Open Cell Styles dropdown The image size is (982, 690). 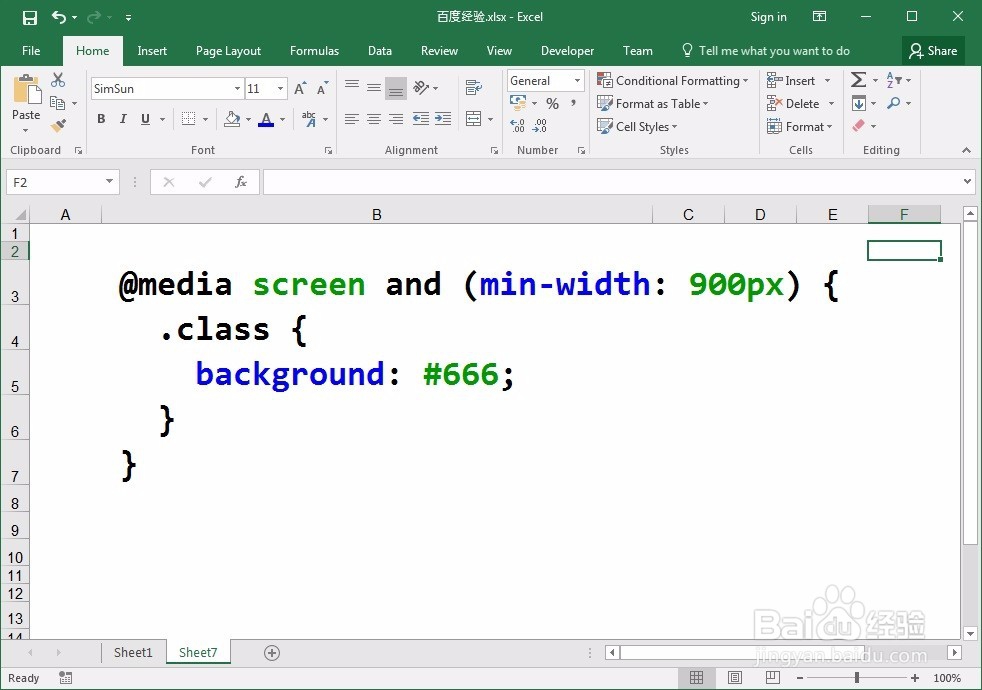(x=637, y=126)
